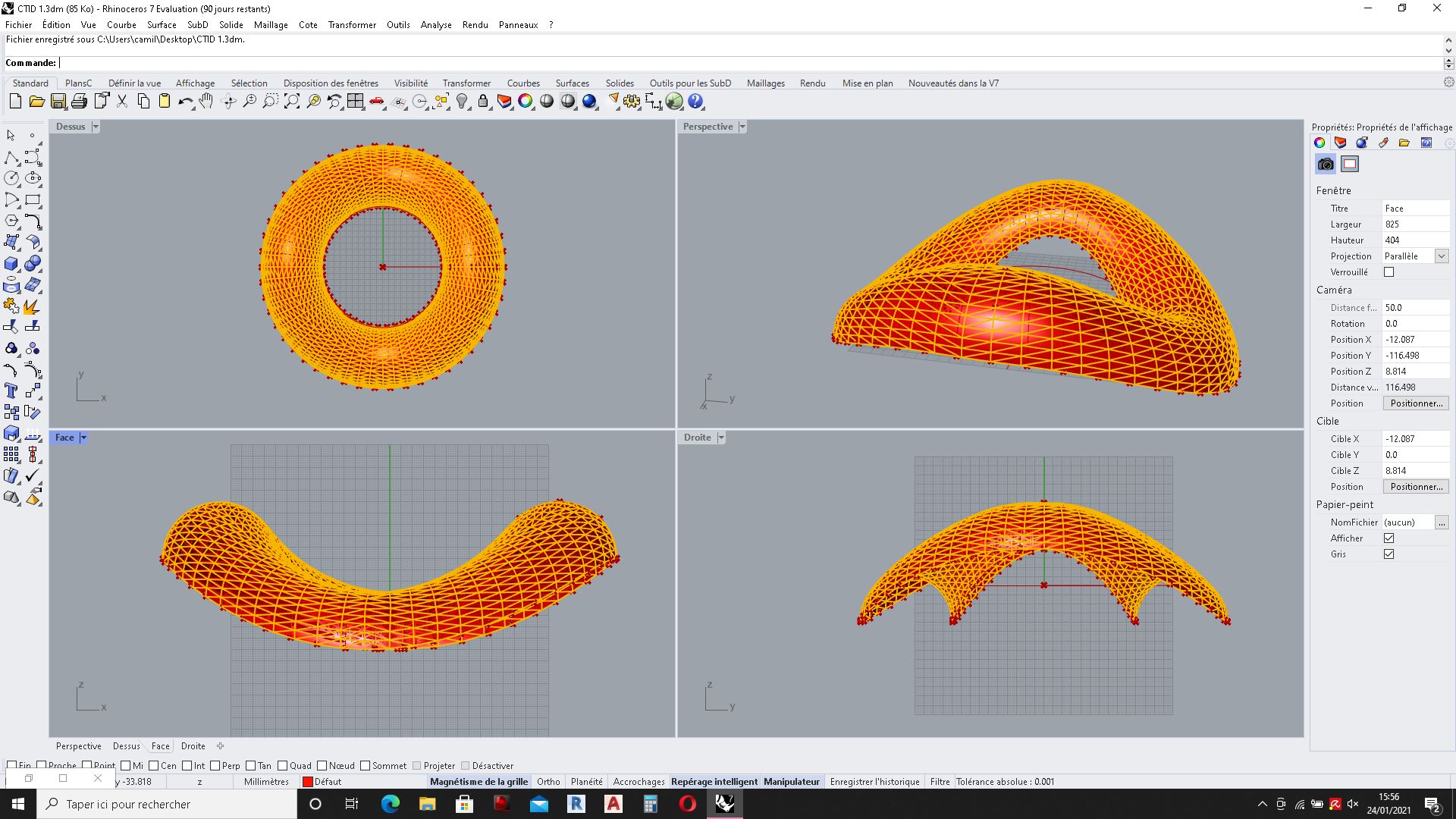Click the Undo arrow icon
The height and width of the screenshot is (819, 1456).
tap(185, 101)
